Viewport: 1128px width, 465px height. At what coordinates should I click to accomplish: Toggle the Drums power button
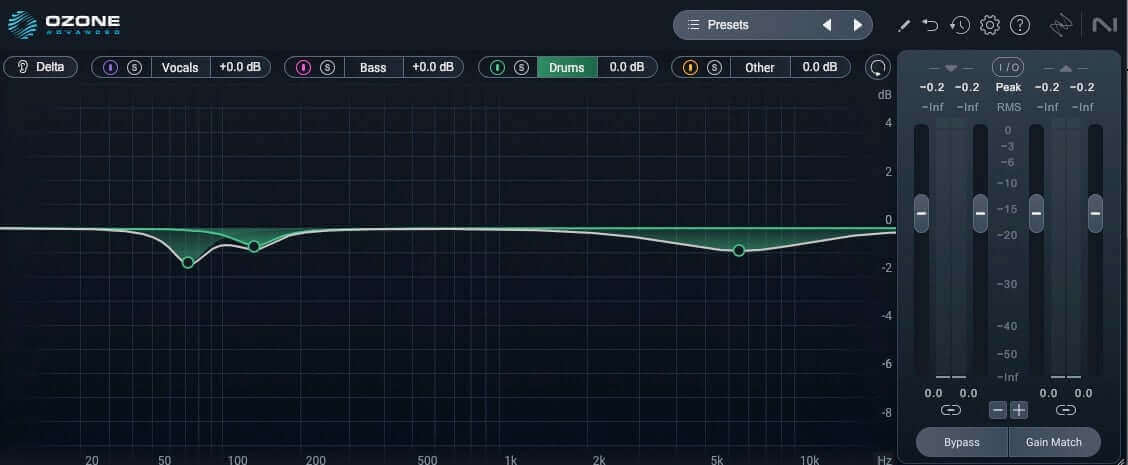point(497,68)
